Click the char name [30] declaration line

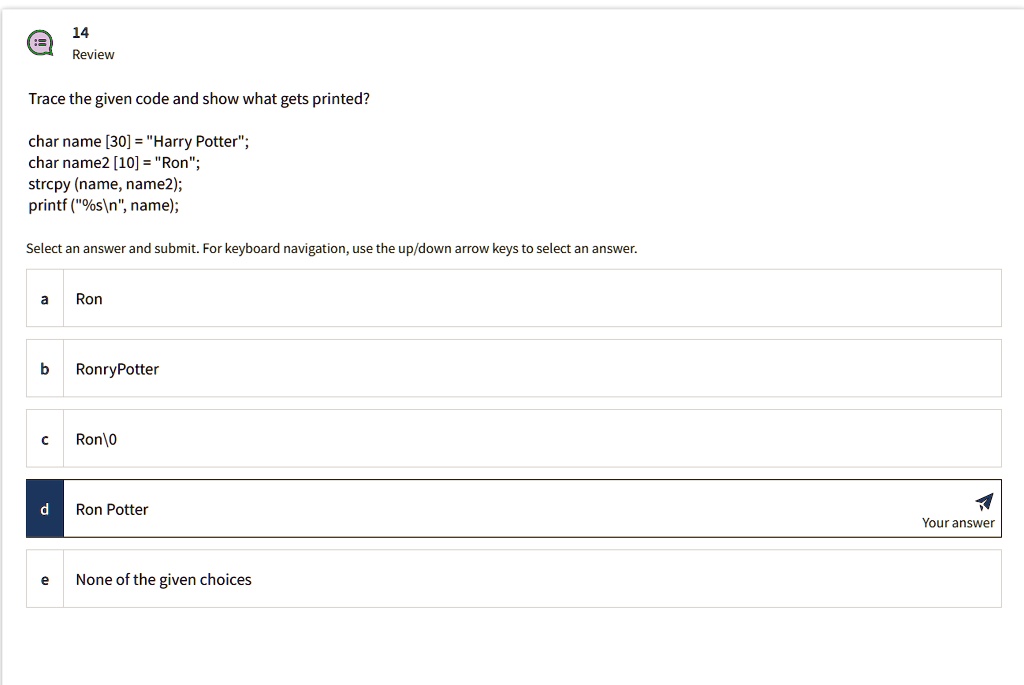pyautogui.click(x=138, y=141)
